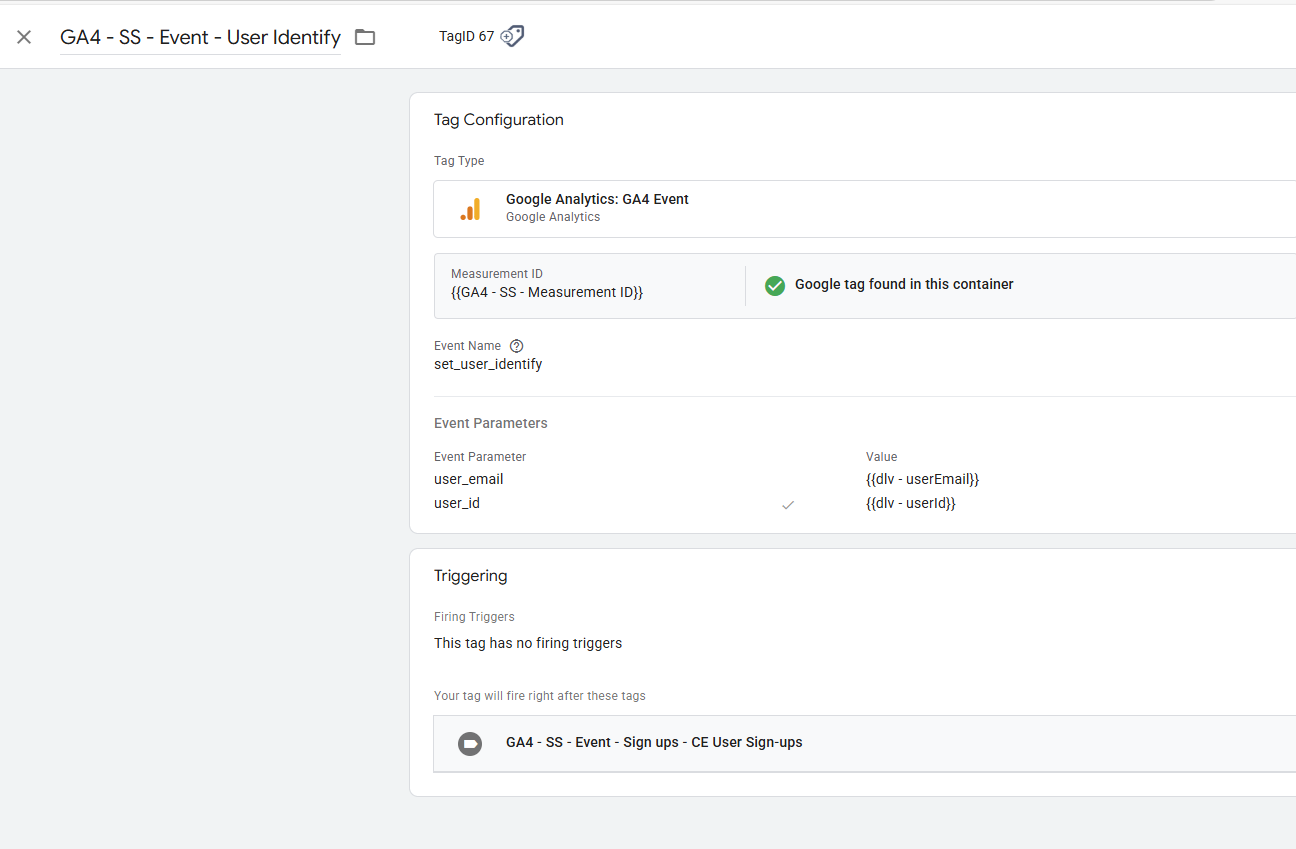Open the 'GA4 - SS - Event - Sign ups' tag link
This screenshot has width=1296, height=849.
click(653, 743)
